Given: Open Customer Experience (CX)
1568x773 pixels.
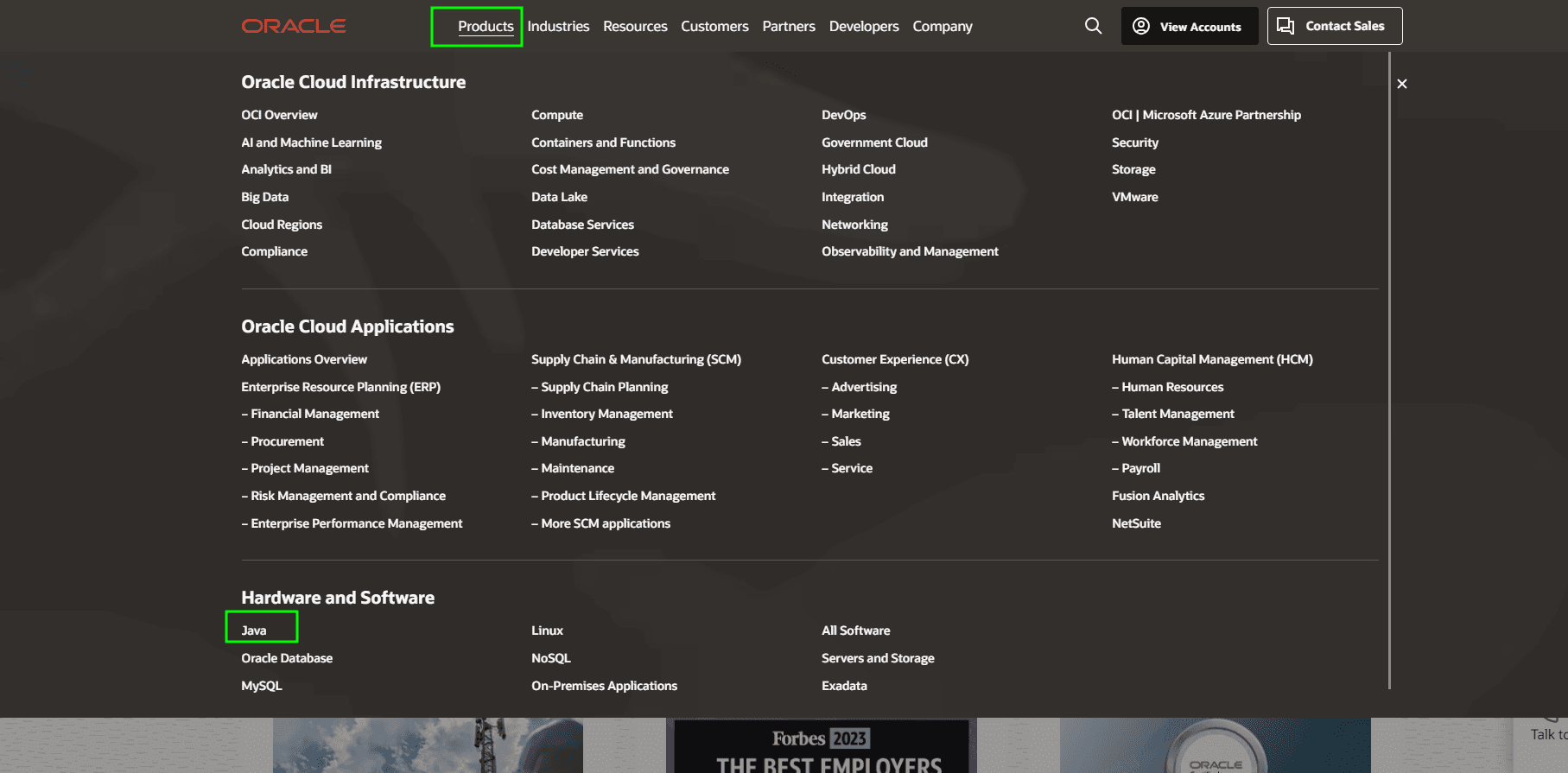Looking at the screenshot, I should coord(895,359).
